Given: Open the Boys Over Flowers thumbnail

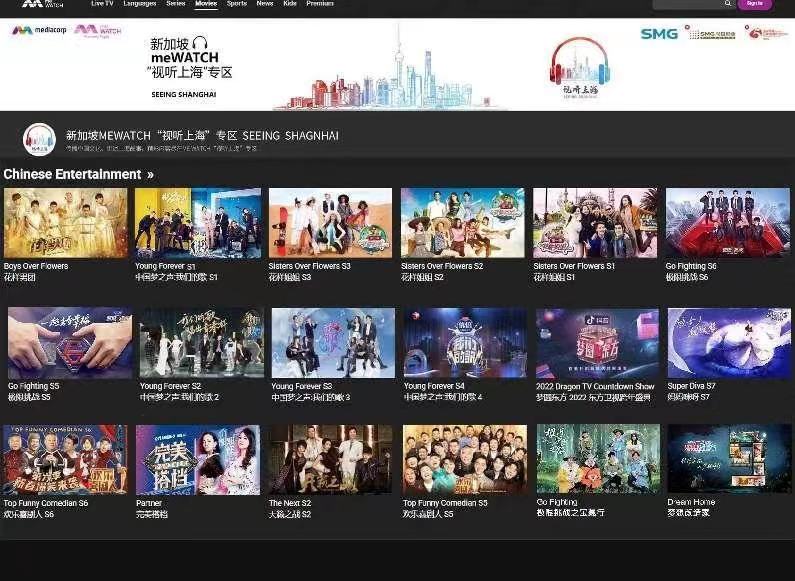Looking at the screenshot, I should coord(66,223).
